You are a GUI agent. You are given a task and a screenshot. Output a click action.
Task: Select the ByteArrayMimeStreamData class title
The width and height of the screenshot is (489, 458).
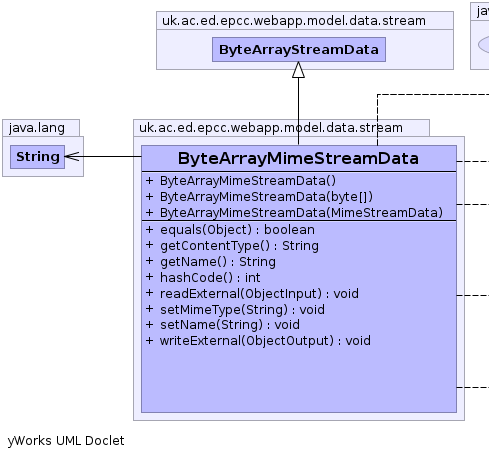click(298, 158)
